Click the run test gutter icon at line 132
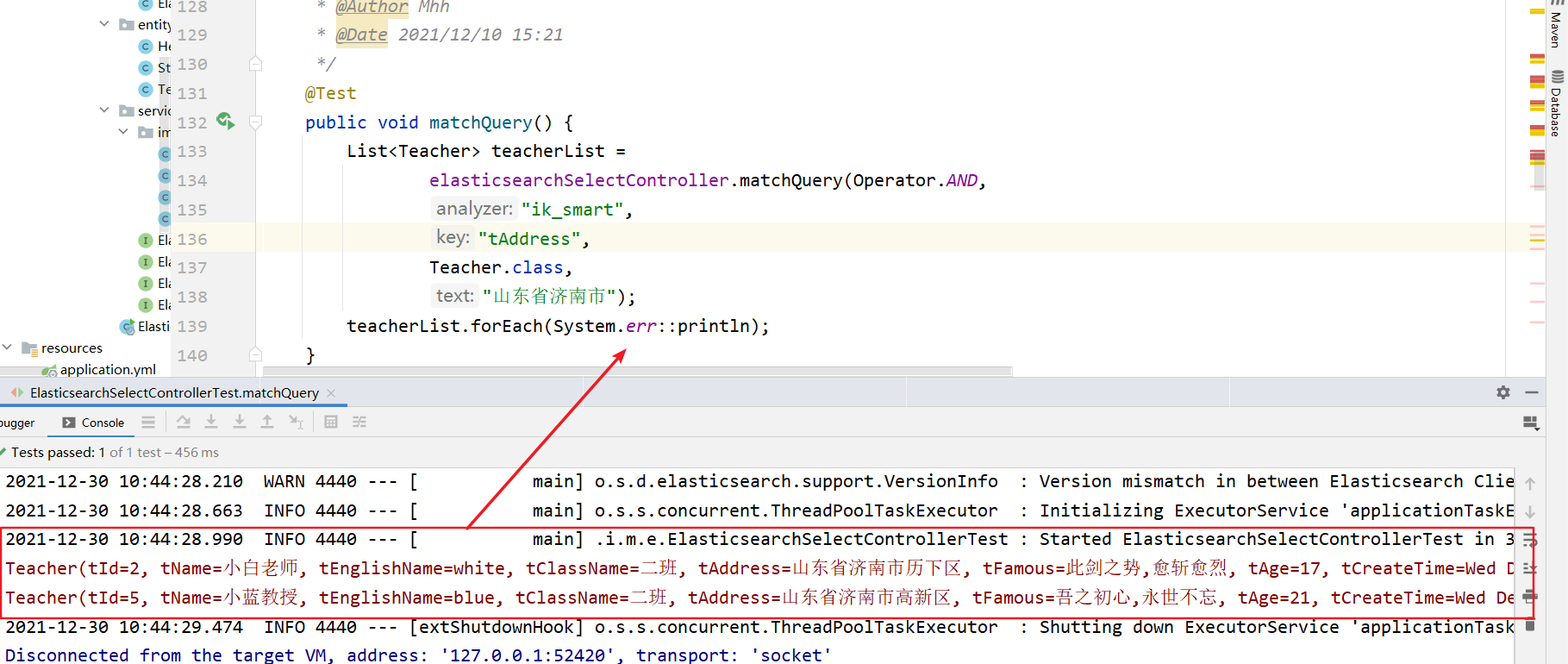The height and width of the screenshot is (664, 1568). (x=226, y=121)
